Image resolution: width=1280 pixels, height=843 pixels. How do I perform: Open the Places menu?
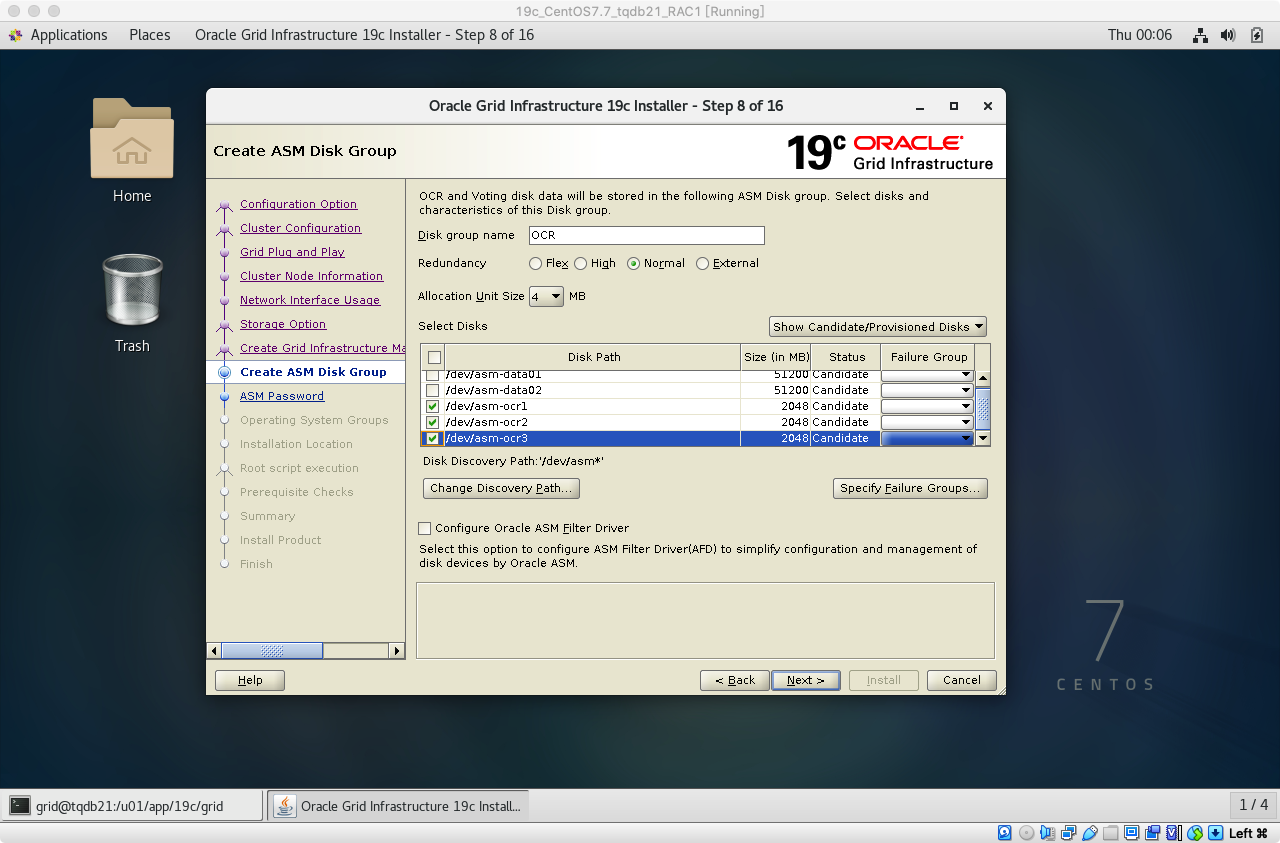tap(150, 35)
